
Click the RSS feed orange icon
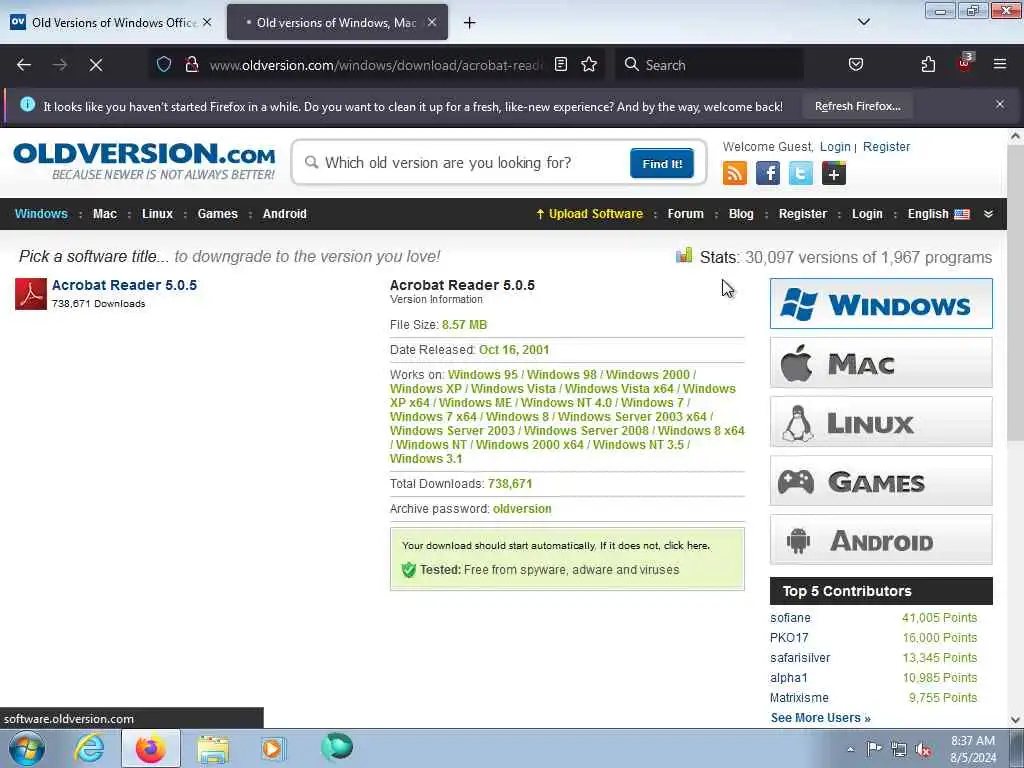click(x=735, y=173)
